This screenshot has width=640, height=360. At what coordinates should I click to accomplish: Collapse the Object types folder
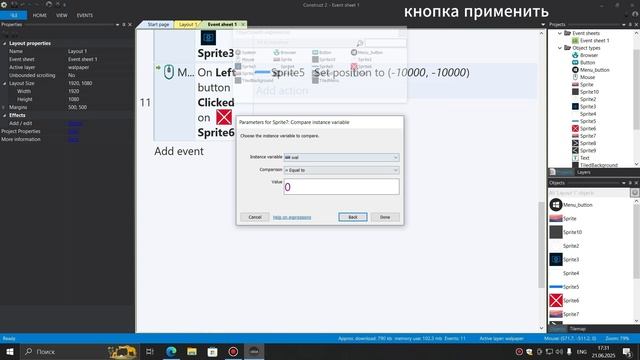click(x=560, y=48)
